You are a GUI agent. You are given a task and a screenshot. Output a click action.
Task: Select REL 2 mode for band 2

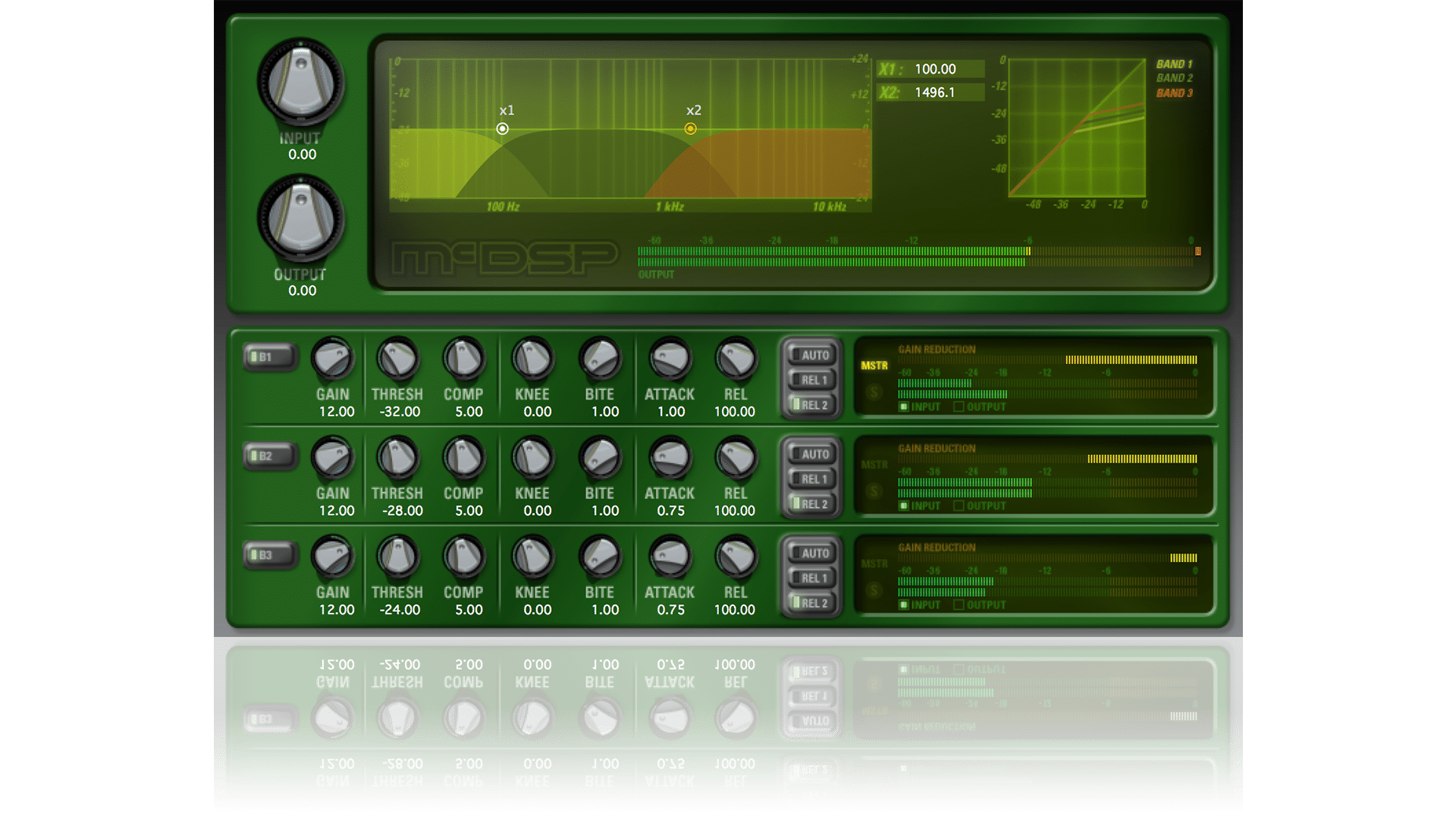[x=811, y=504]
